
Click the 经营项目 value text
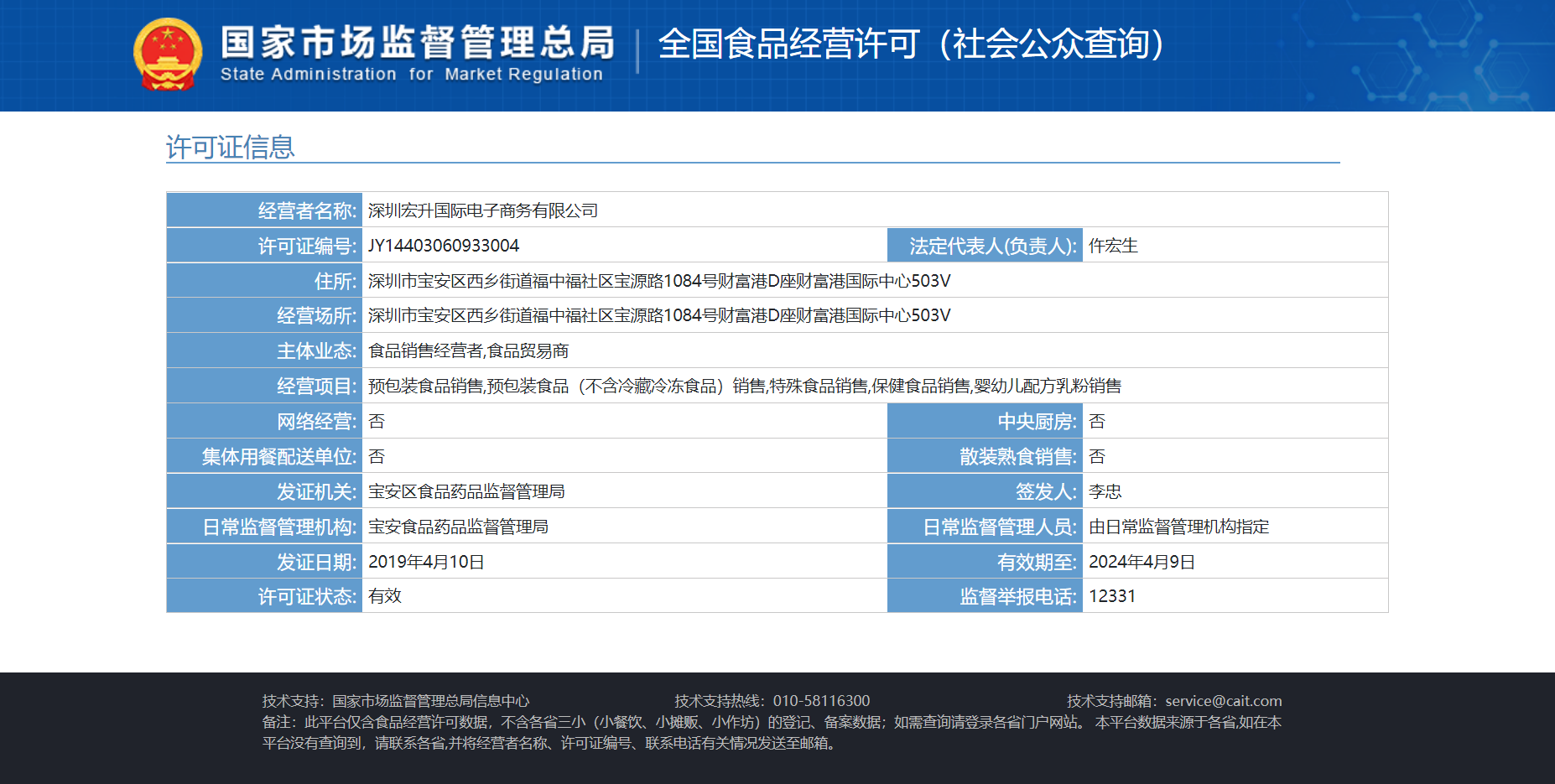[745, 386]
